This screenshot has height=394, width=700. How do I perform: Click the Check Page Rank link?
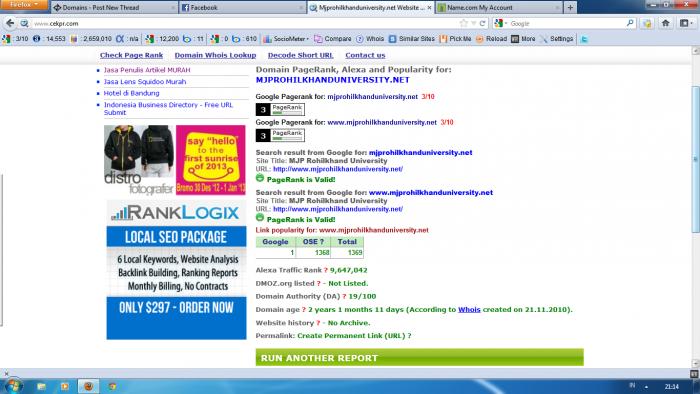[131, 55]
